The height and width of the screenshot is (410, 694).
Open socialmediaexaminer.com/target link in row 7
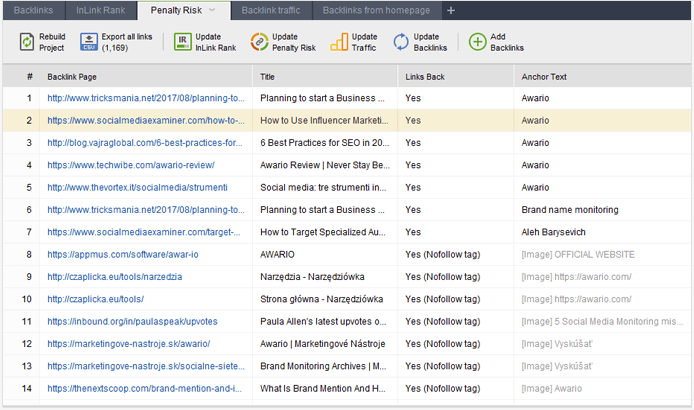click(144, 232)
